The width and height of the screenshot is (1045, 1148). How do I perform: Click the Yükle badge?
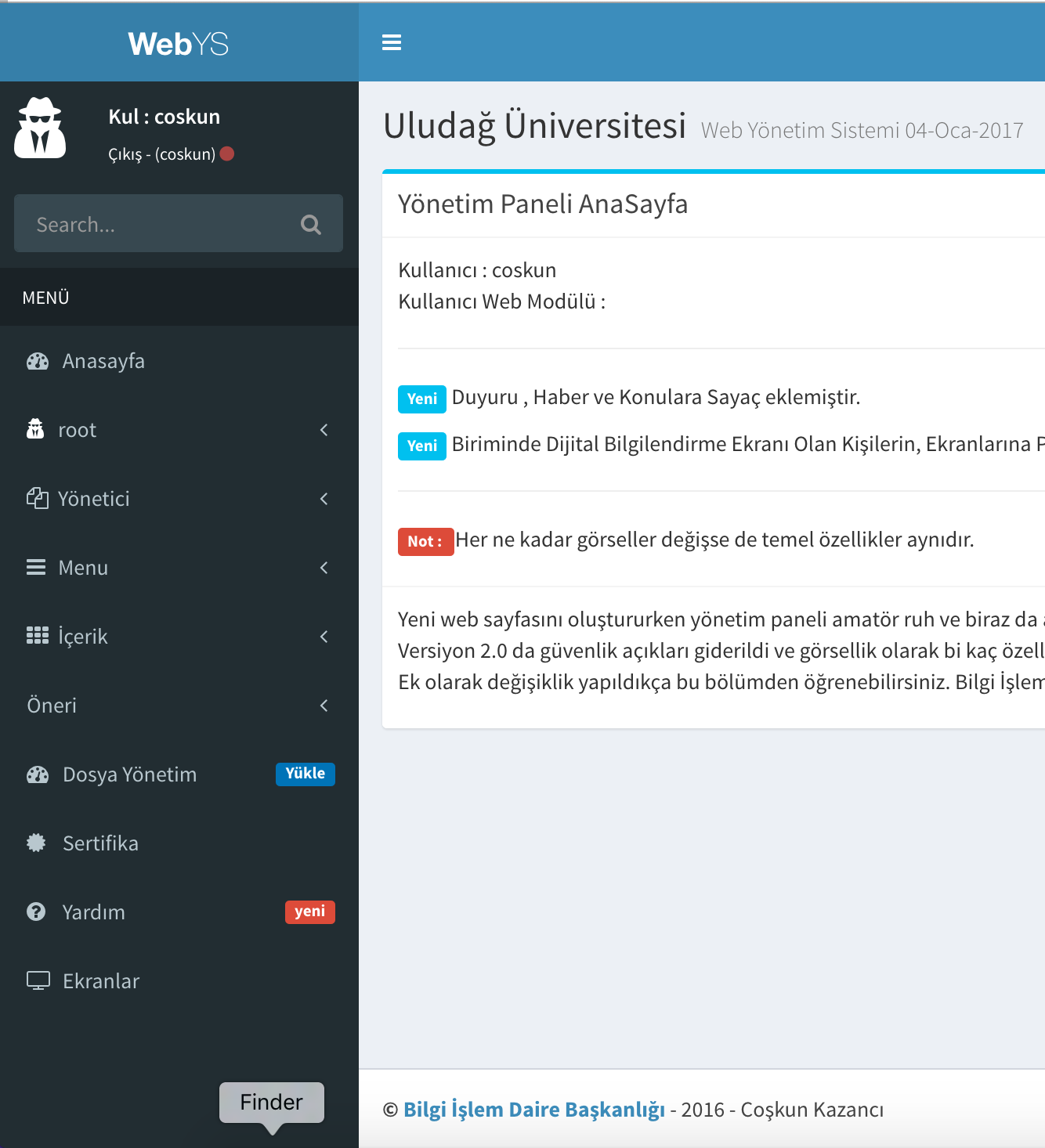306,774
